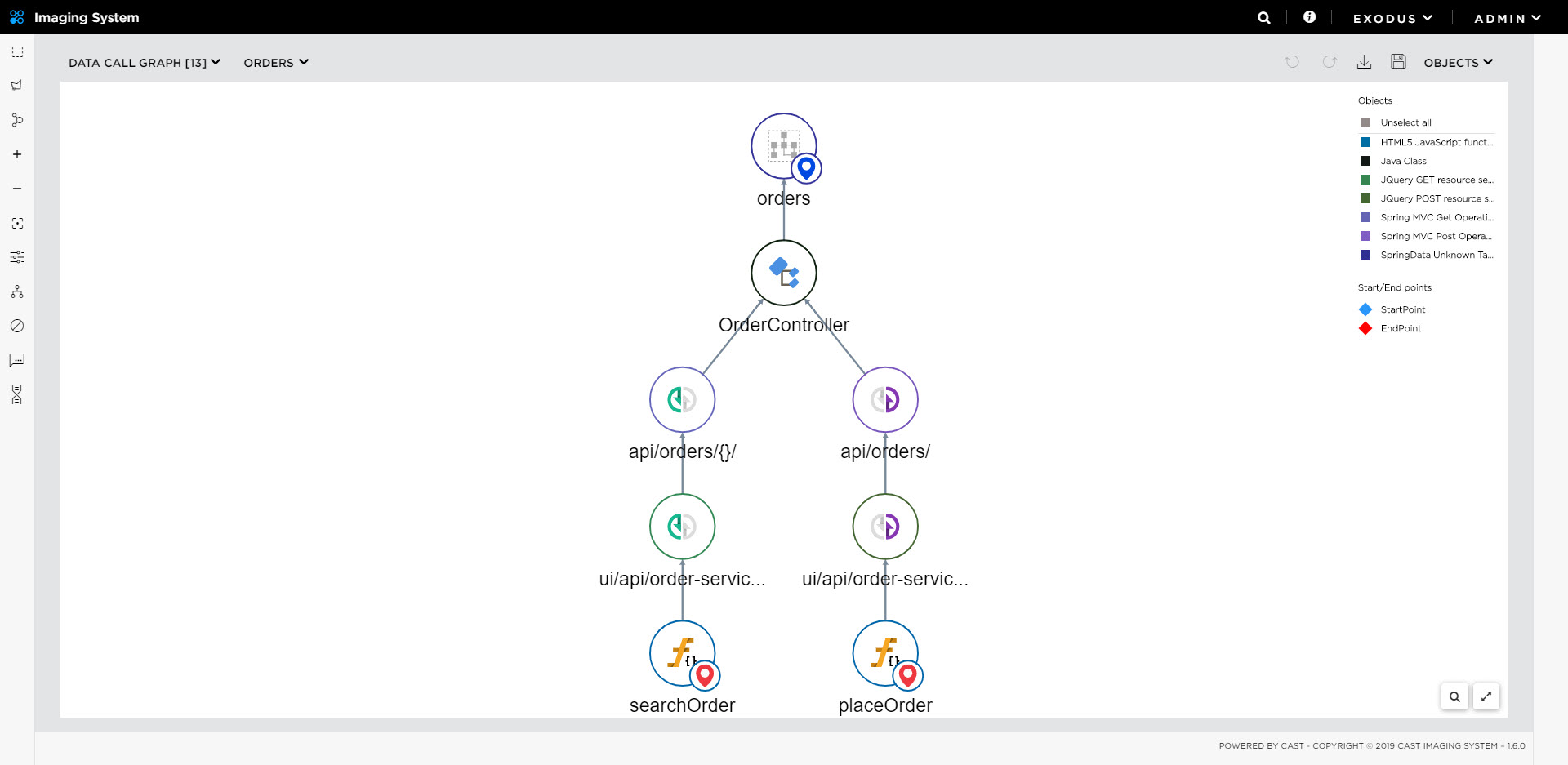This screenshot has width=1568, height=765.
Task: Open the Admin user menu
Action: 1507,18
